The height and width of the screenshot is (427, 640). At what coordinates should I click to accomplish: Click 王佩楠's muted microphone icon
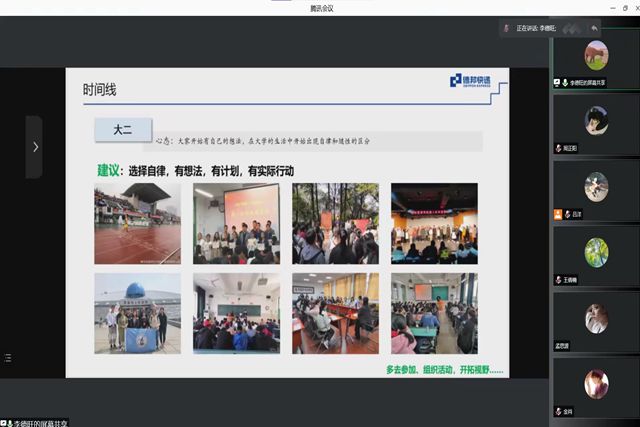pyautogui.click(x=558, y=280)
